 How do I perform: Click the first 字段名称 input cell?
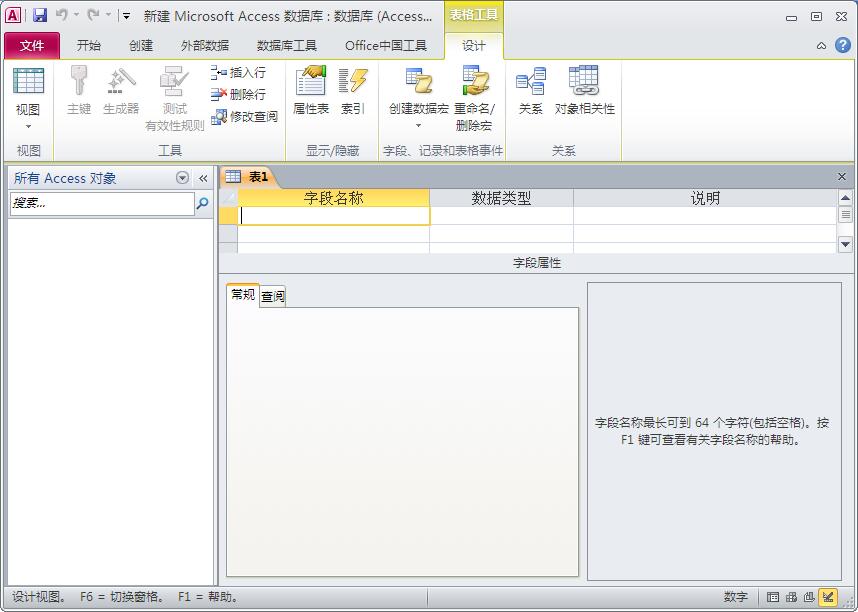(x=334, y=216)
